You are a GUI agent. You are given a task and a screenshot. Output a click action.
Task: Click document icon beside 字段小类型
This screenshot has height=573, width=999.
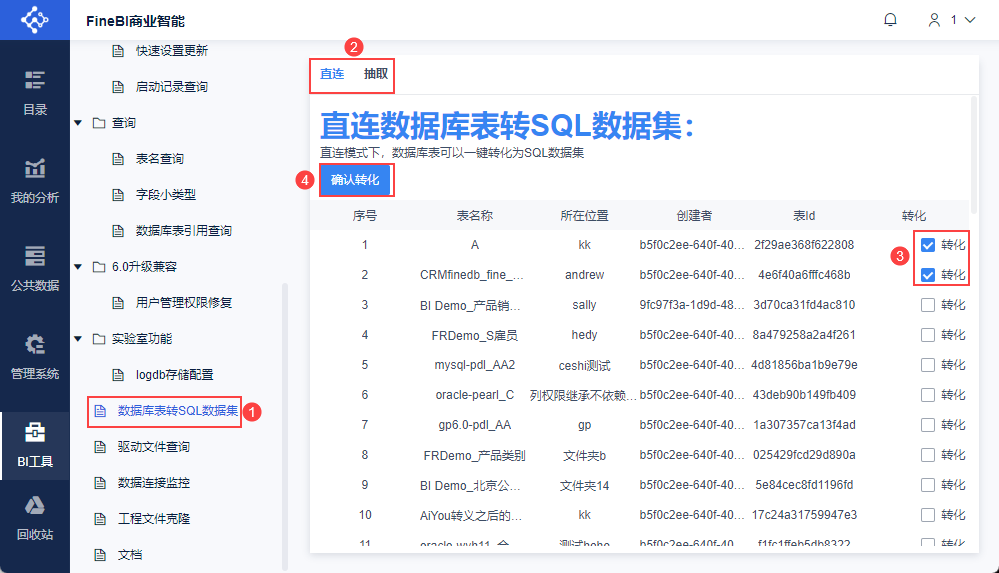point(118,194)
